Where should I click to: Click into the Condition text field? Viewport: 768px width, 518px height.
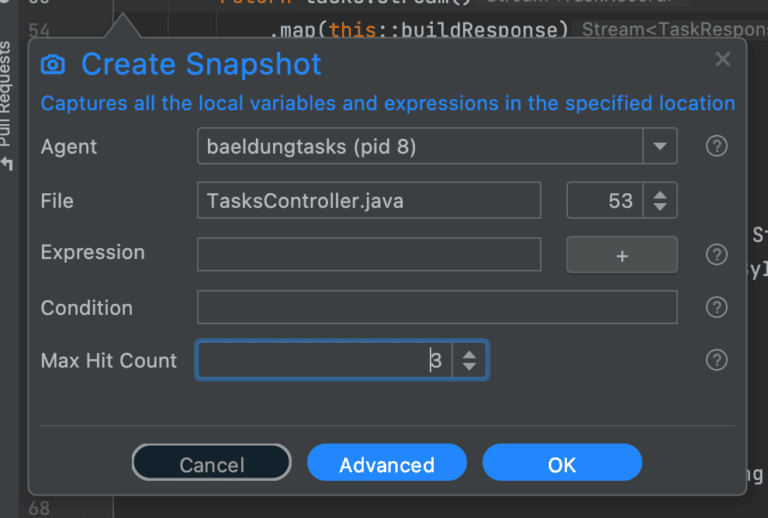437,308
